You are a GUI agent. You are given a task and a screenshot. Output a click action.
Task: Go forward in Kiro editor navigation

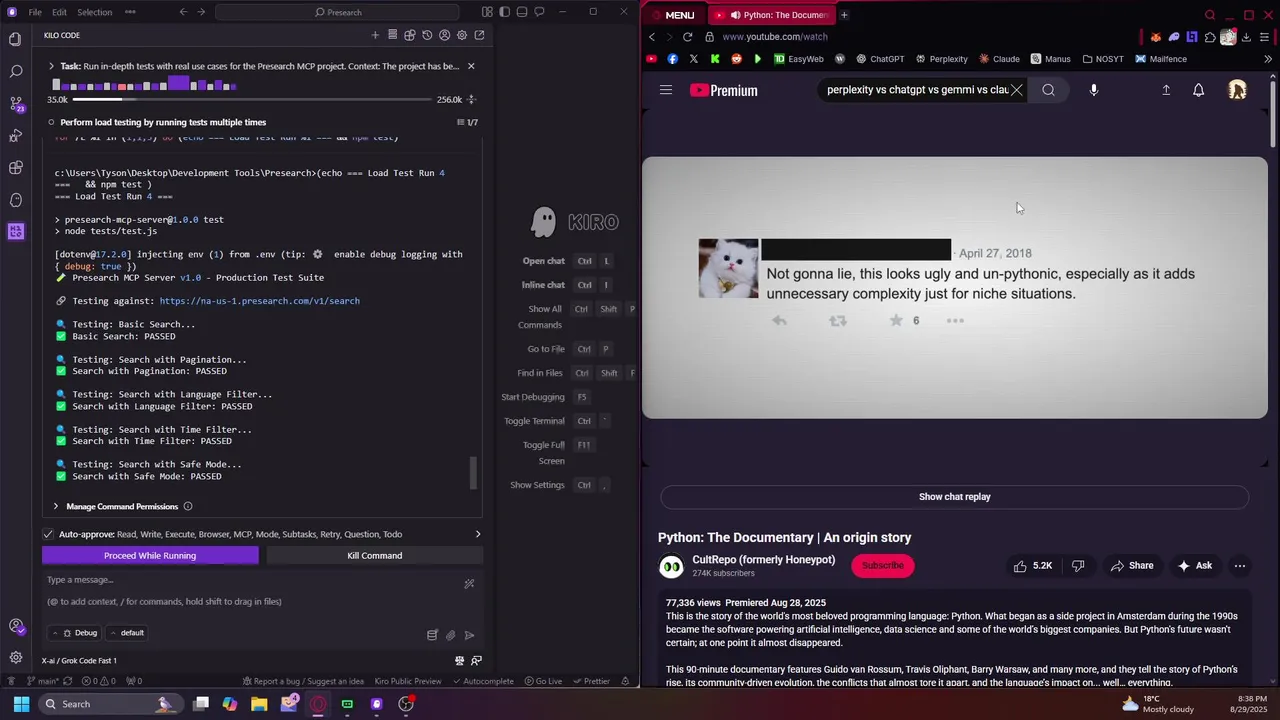click(x=200, y=12)
